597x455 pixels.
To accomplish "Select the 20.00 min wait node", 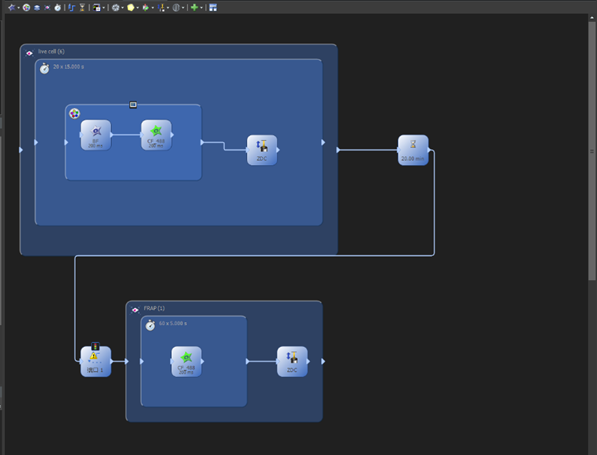I will tap(413, 150).
